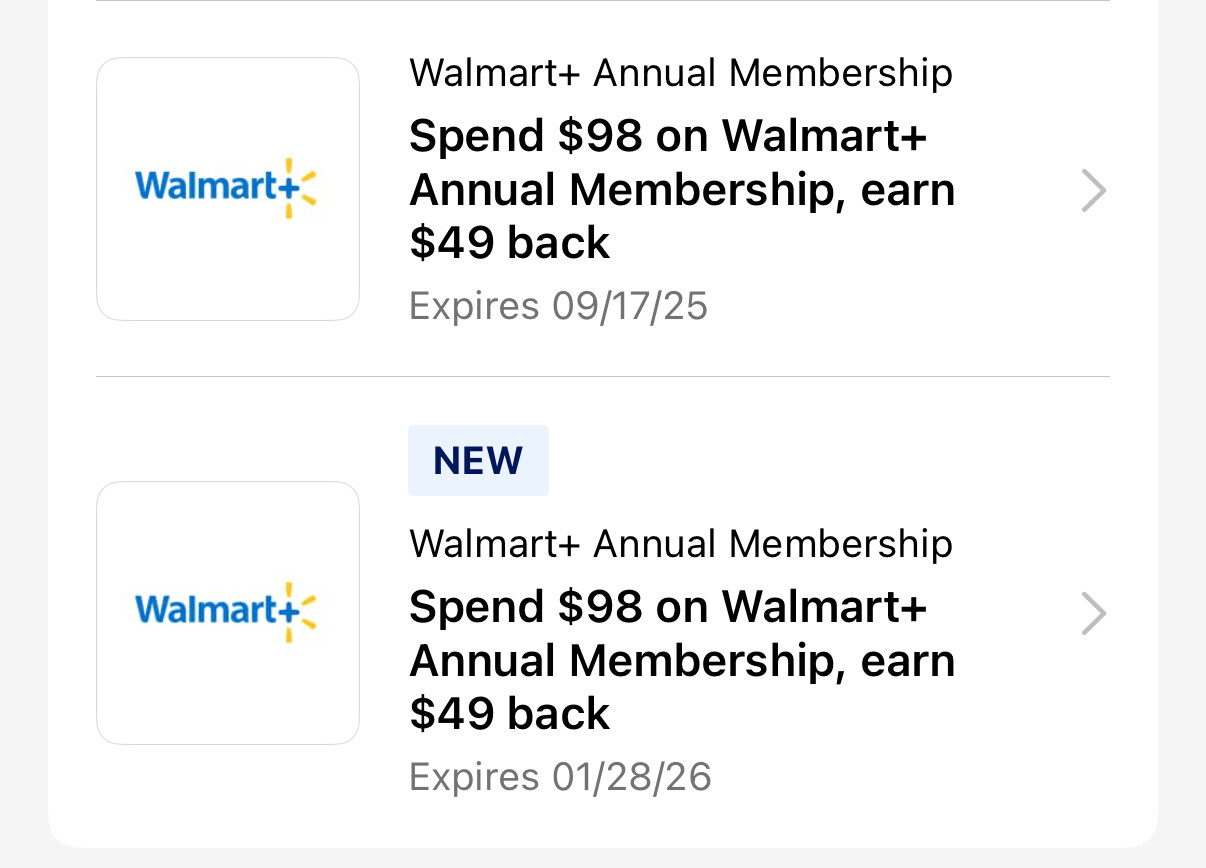This screenshot has width=1206, height=868.
Task: Tap the '$49 back' text in the NEW offer
Action: coord(510,715)
